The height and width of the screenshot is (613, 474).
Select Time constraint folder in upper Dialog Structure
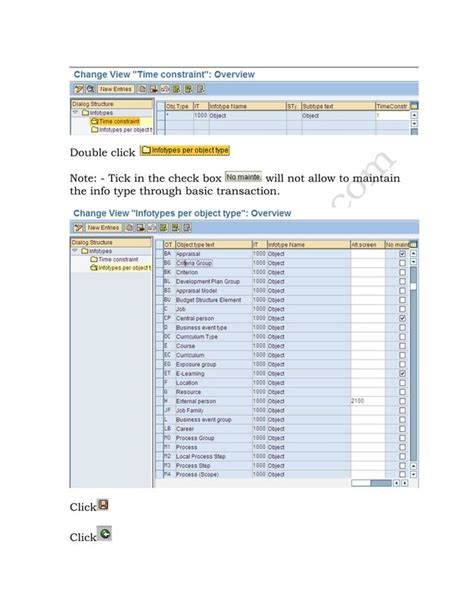[x=115, y=121]
